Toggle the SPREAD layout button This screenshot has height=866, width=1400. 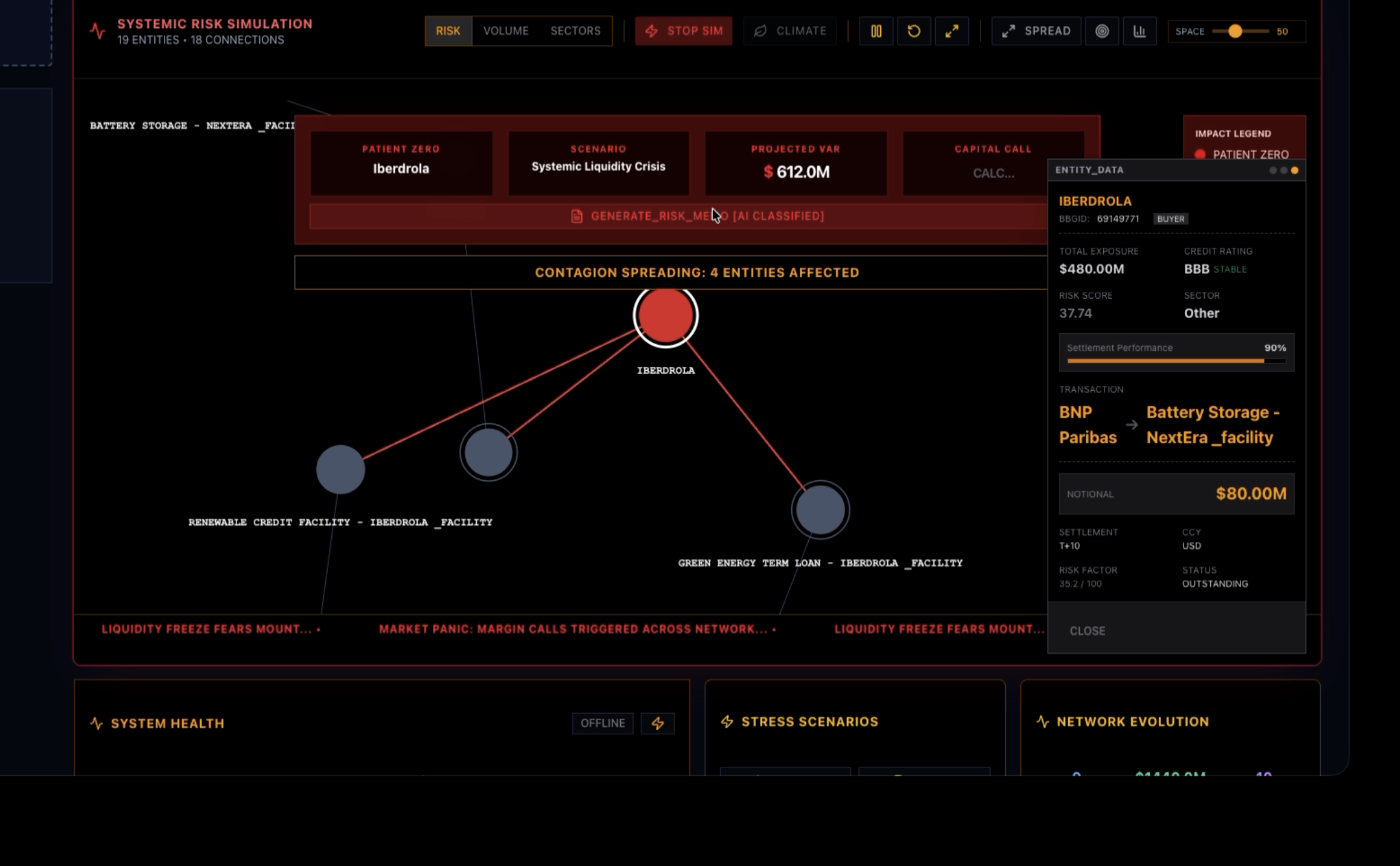(1036, 31)
